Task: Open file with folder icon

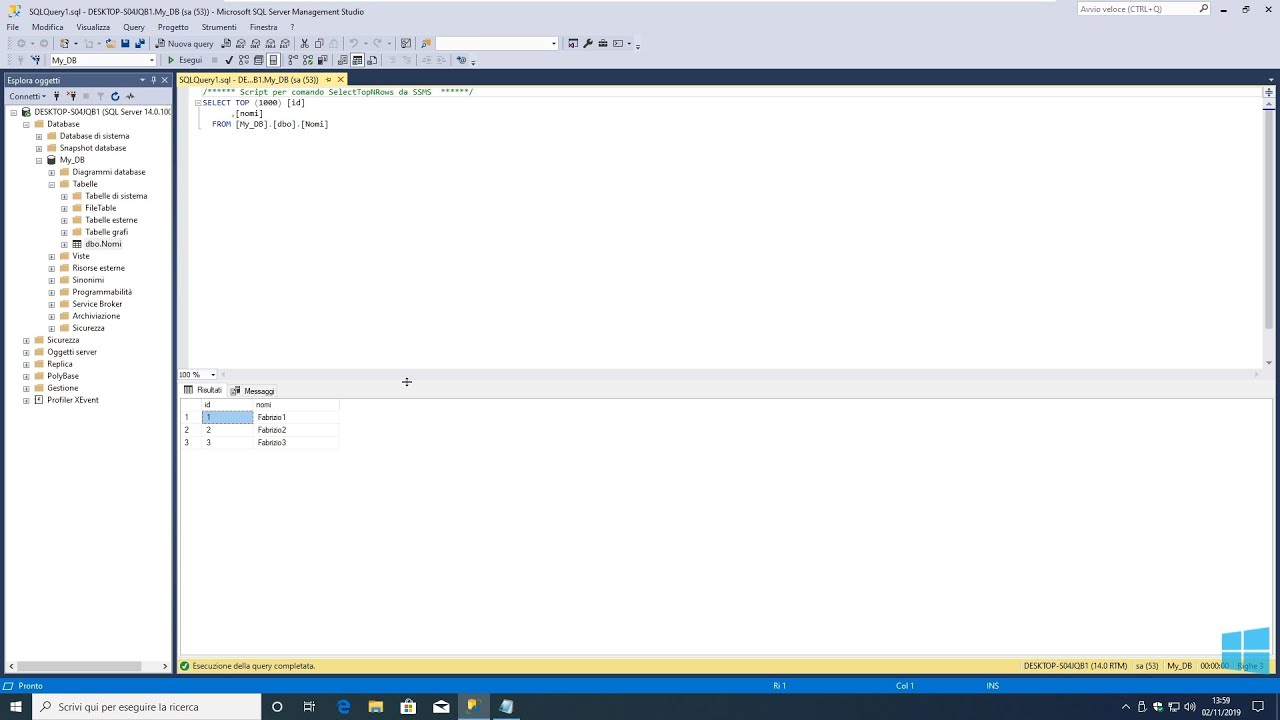Action: (x=110, y=44)
